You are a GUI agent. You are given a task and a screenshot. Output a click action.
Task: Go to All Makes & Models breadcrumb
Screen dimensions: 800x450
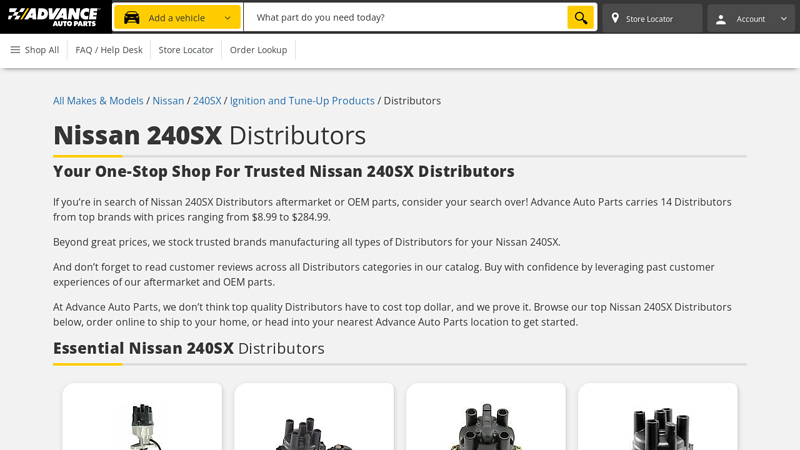[x=98, y=101]
